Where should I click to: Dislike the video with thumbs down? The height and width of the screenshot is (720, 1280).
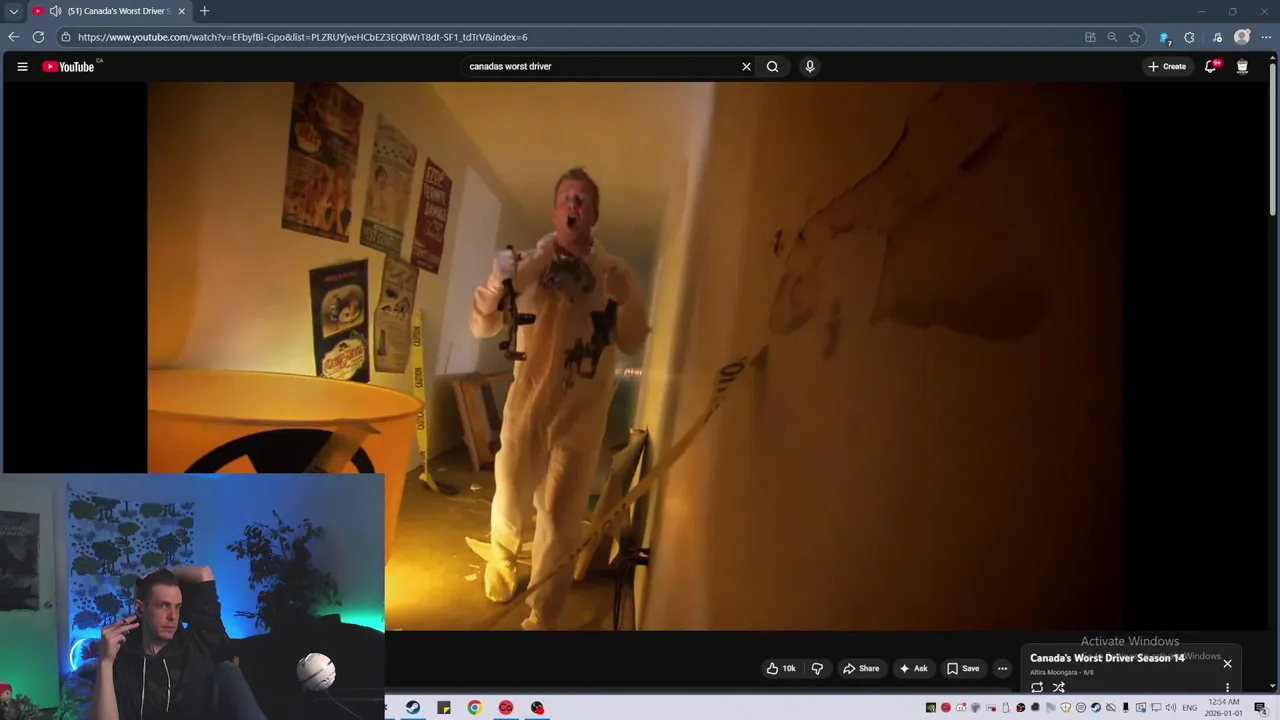[817, 669]
